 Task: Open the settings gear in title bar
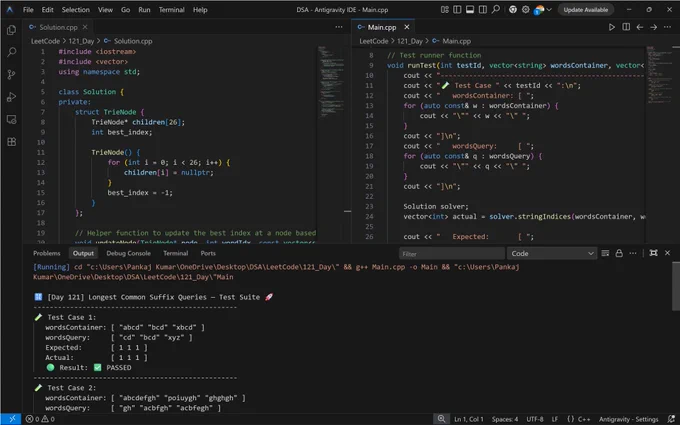click(525, 10)
